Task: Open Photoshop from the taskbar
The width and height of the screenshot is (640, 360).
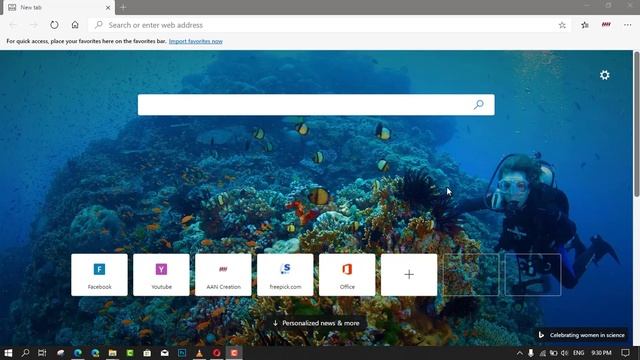Action: 182,353
